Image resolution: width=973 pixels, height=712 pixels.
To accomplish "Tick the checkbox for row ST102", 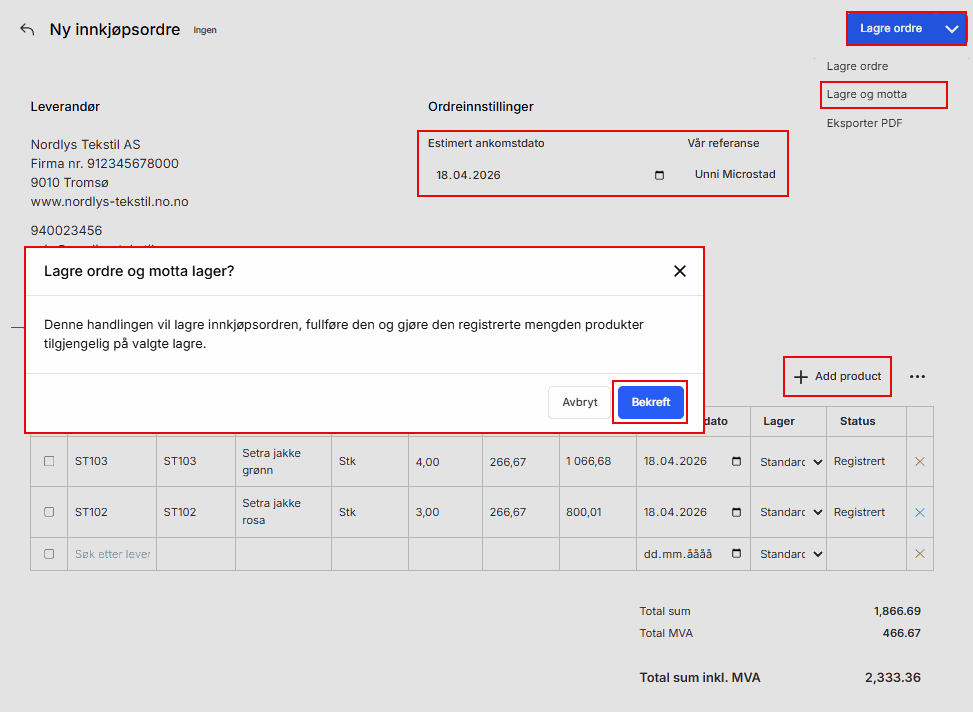I will point(49,512).
